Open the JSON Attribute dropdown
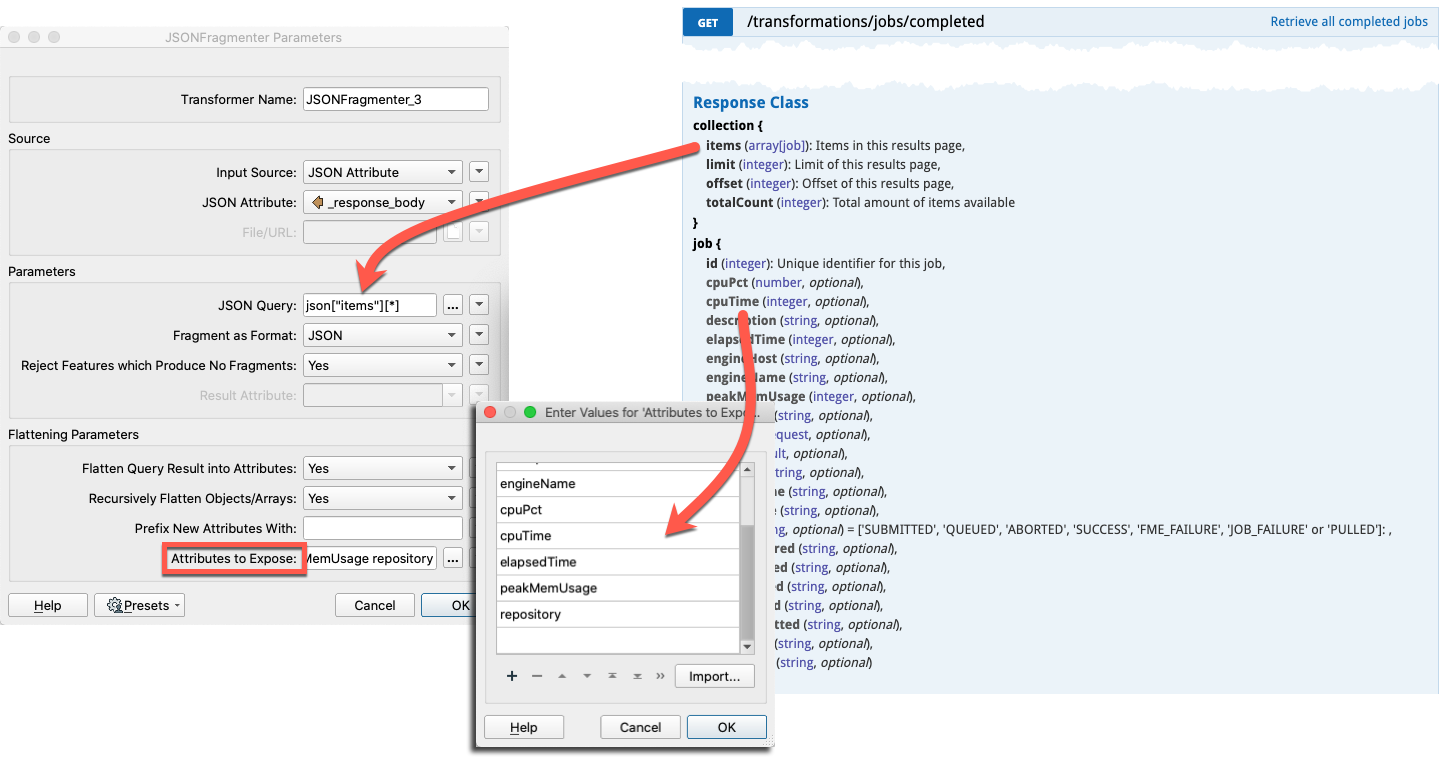 click(x=384, y=202)
